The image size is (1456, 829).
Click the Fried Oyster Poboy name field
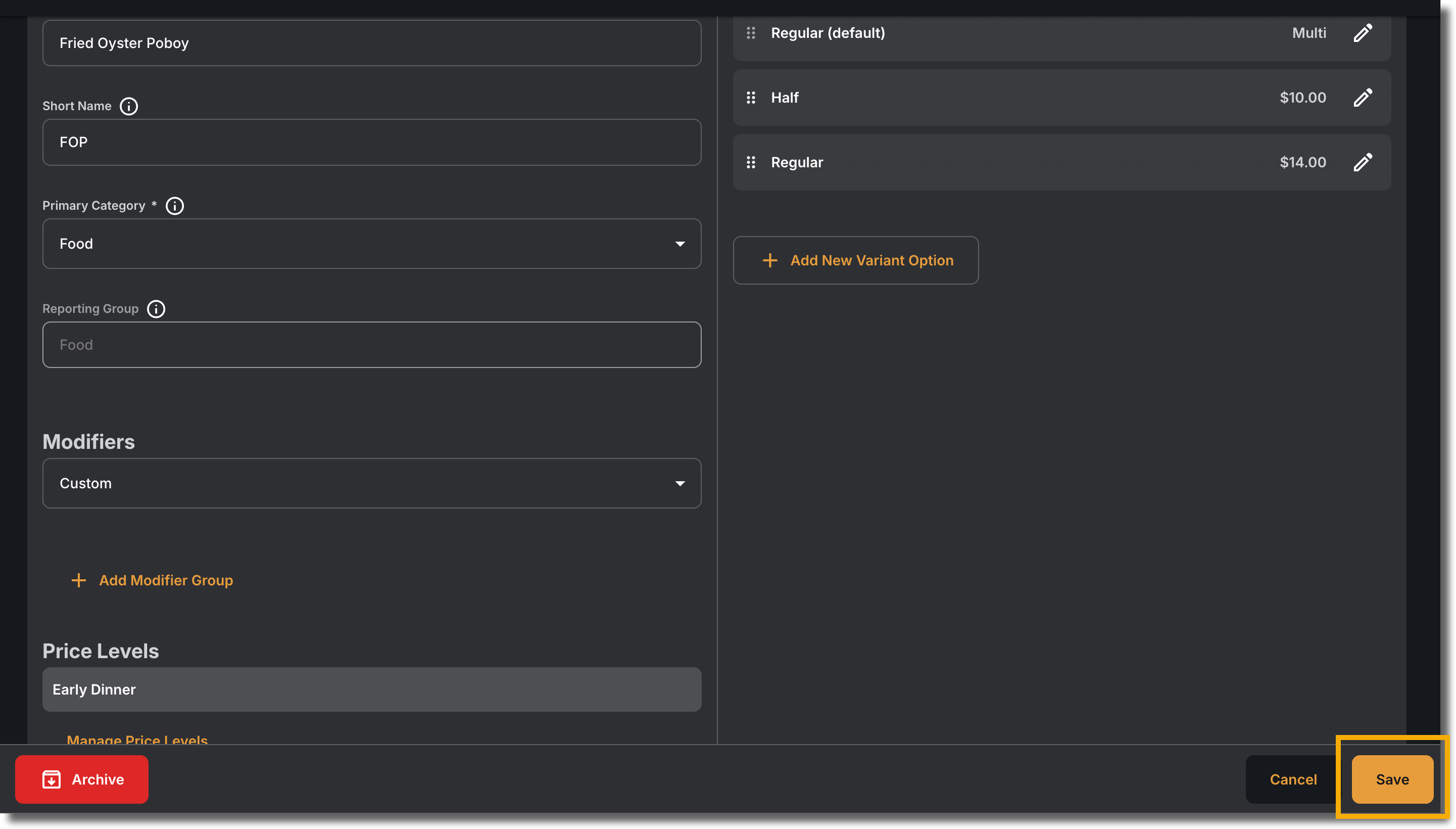coord(371,43)
